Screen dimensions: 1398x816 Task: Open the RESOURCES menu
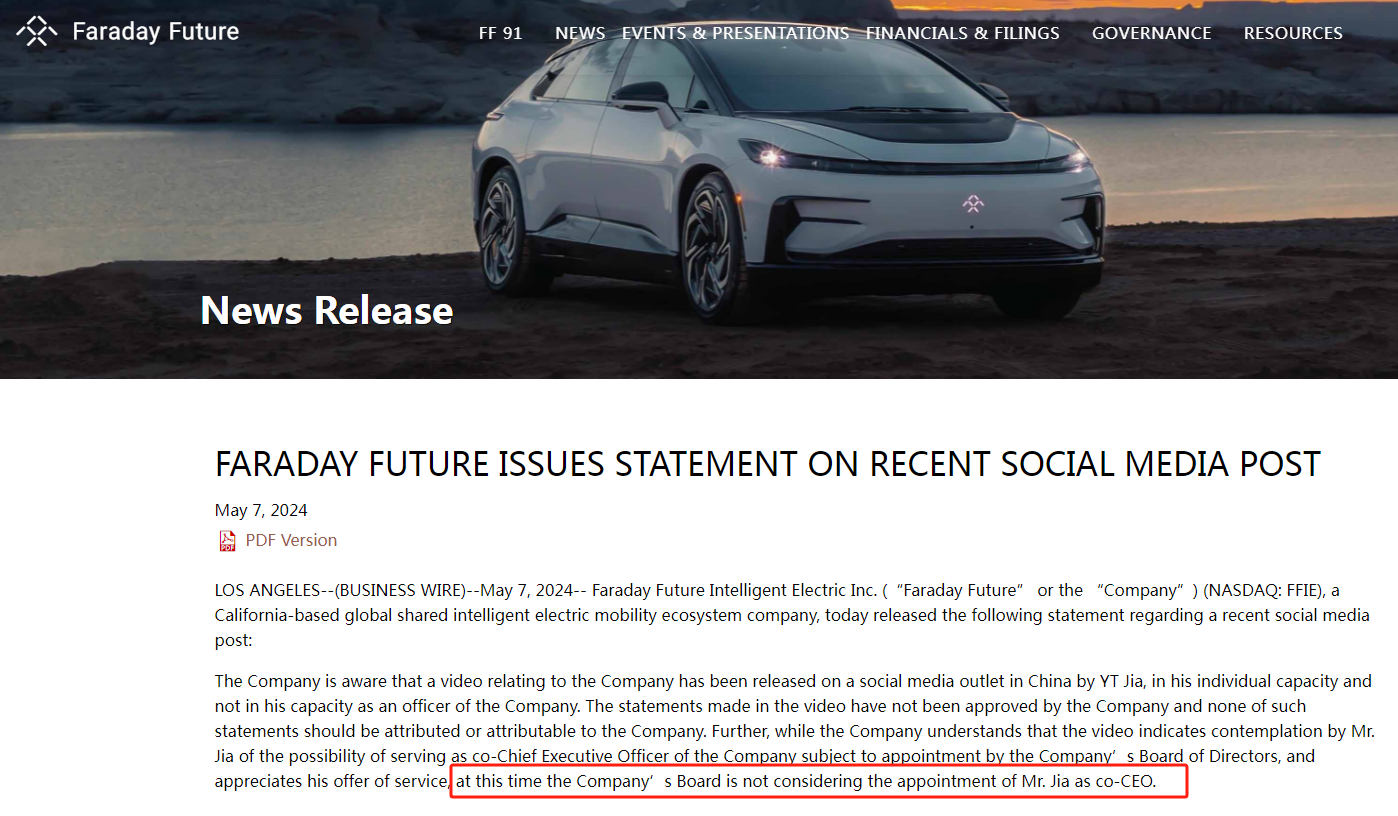pos(1293,33)
